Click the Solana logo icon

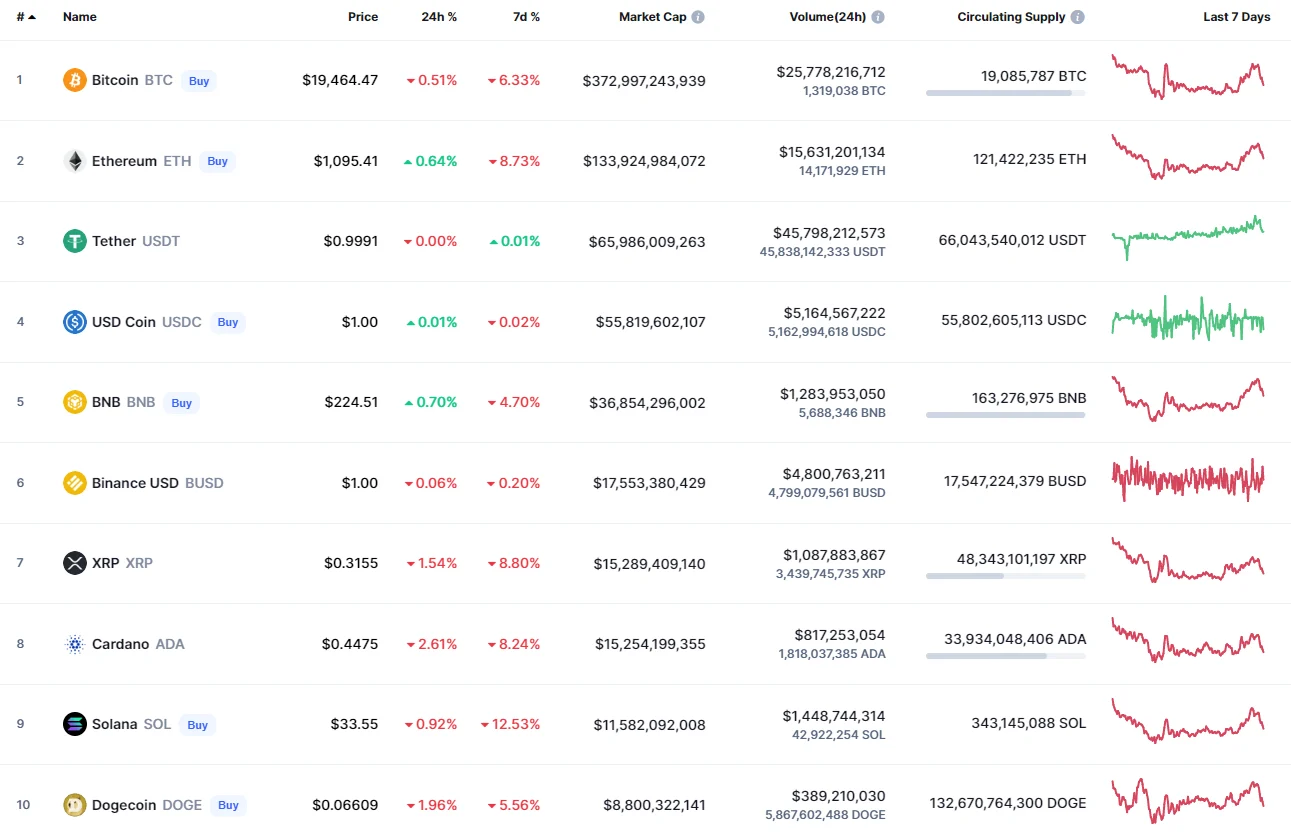pyautogui.click(x=75, y=724)
